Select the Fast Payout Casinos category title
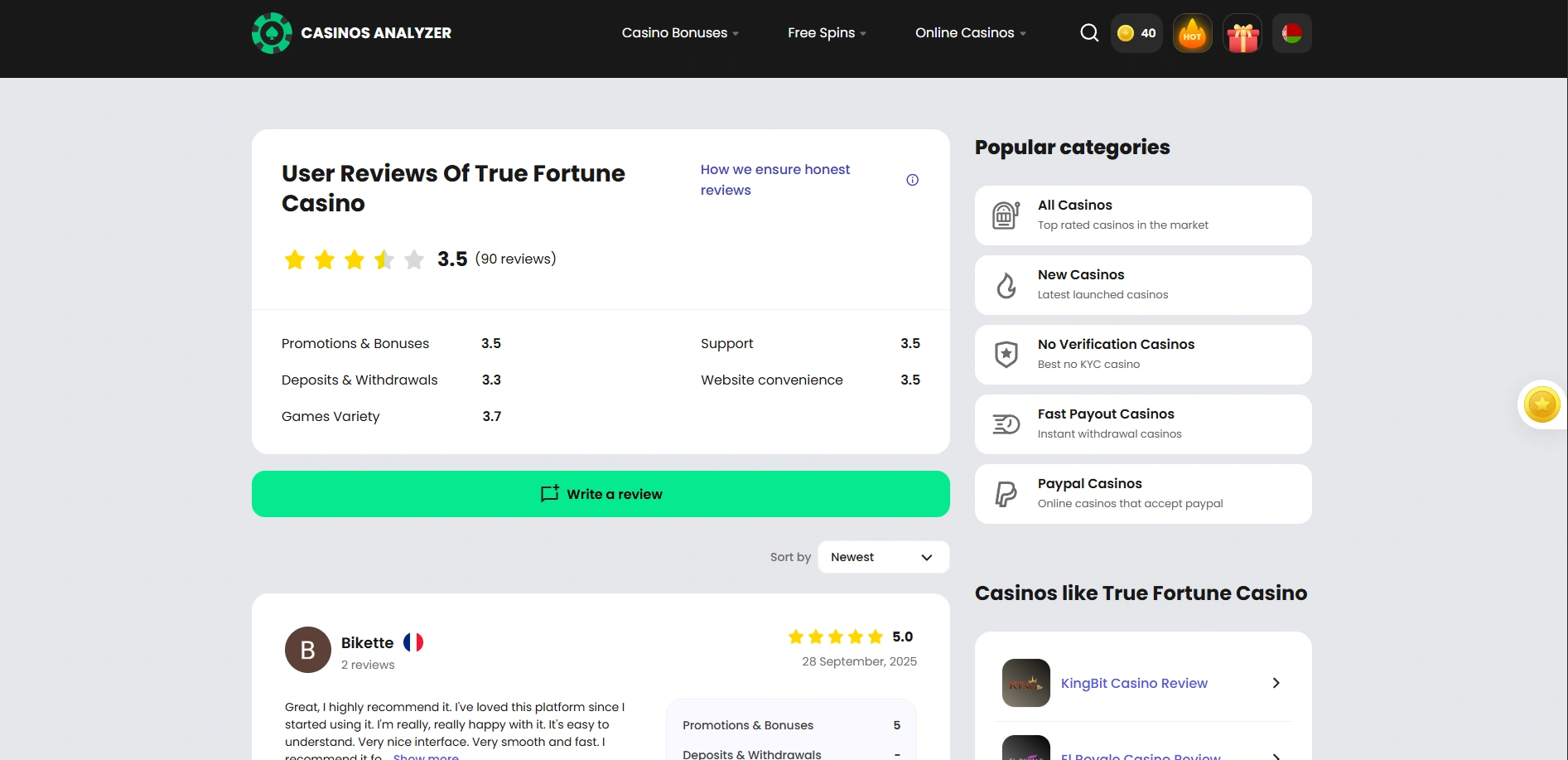Screen dimensions: 1568x760 pyautogui.click(x=1106, y=414)
